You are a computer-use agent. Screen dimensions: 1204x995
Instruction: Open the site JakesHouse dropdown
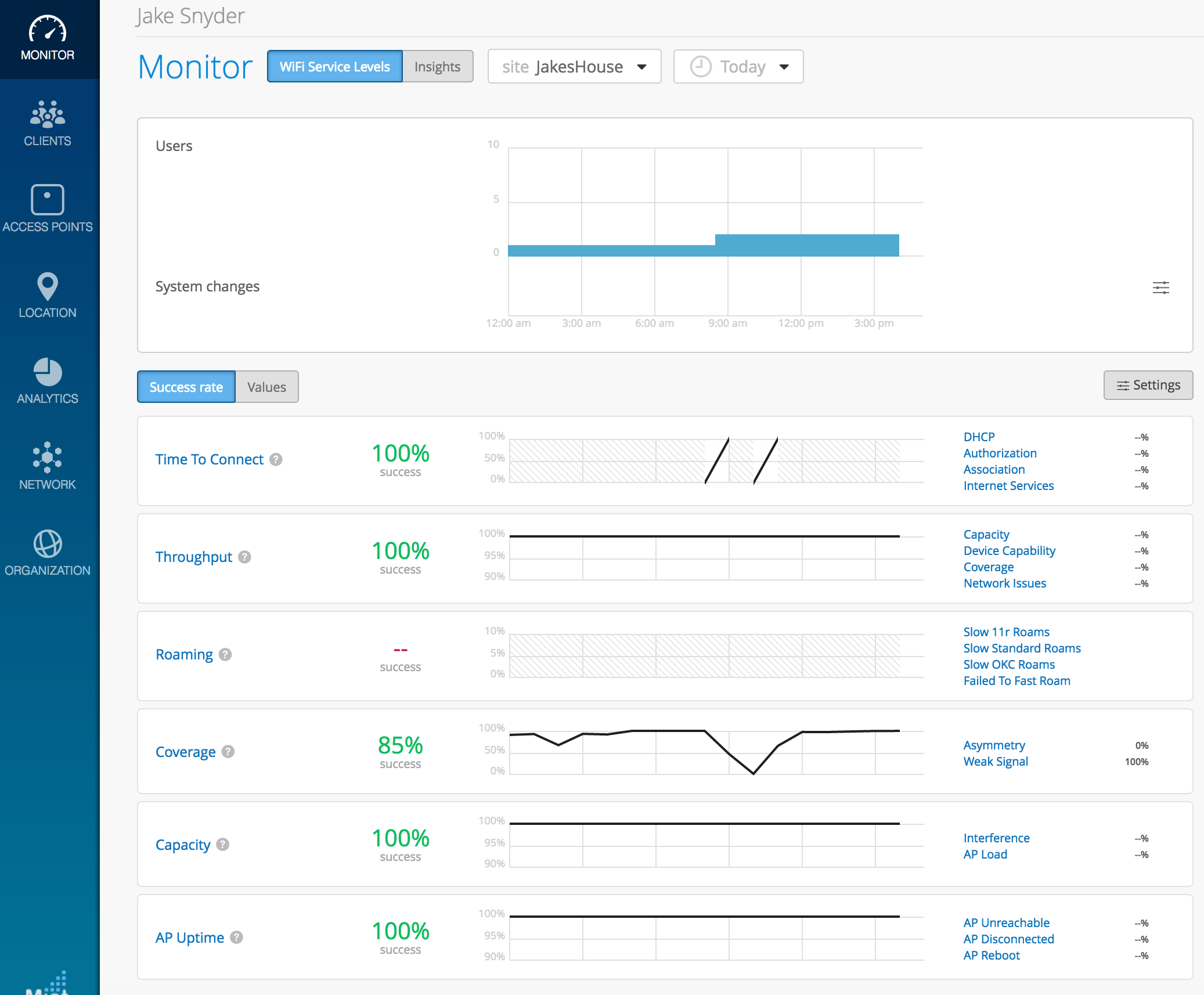[574, 67]
